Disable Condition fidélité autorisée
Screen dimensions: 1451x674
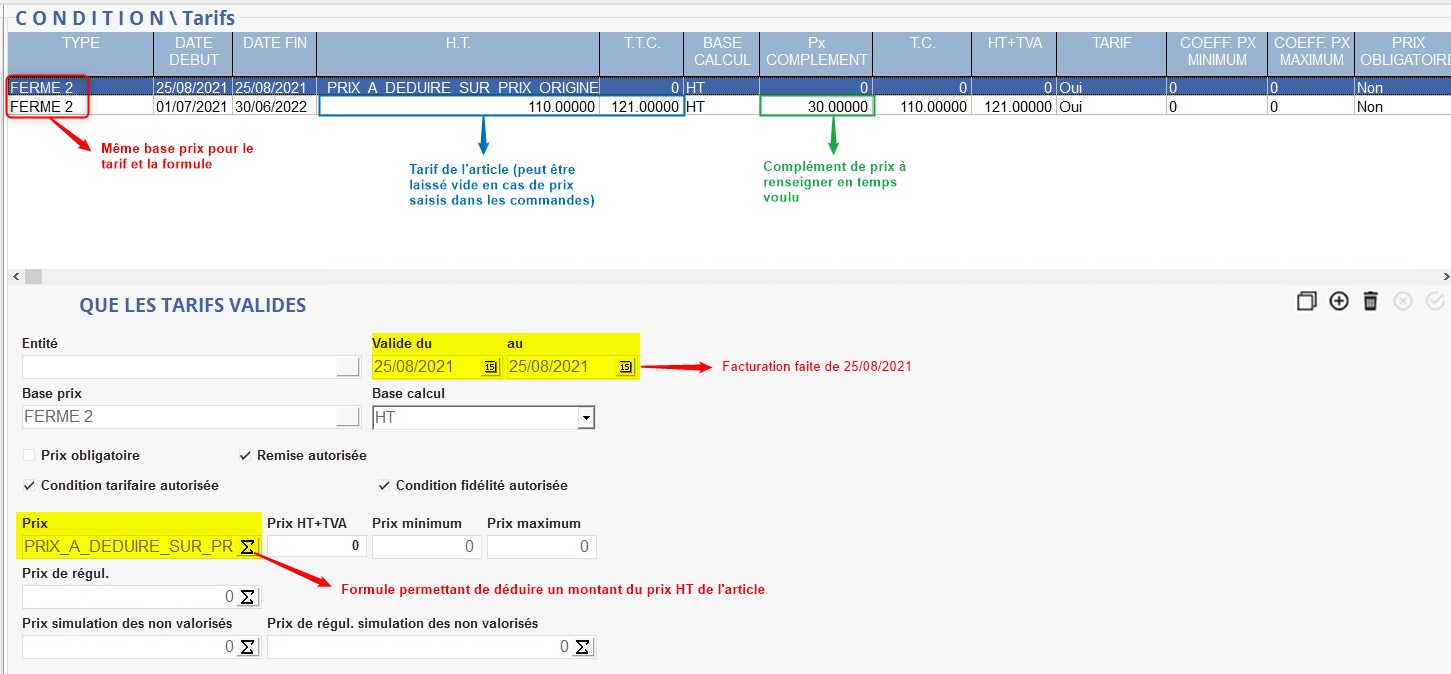click(x=384, y=485)
